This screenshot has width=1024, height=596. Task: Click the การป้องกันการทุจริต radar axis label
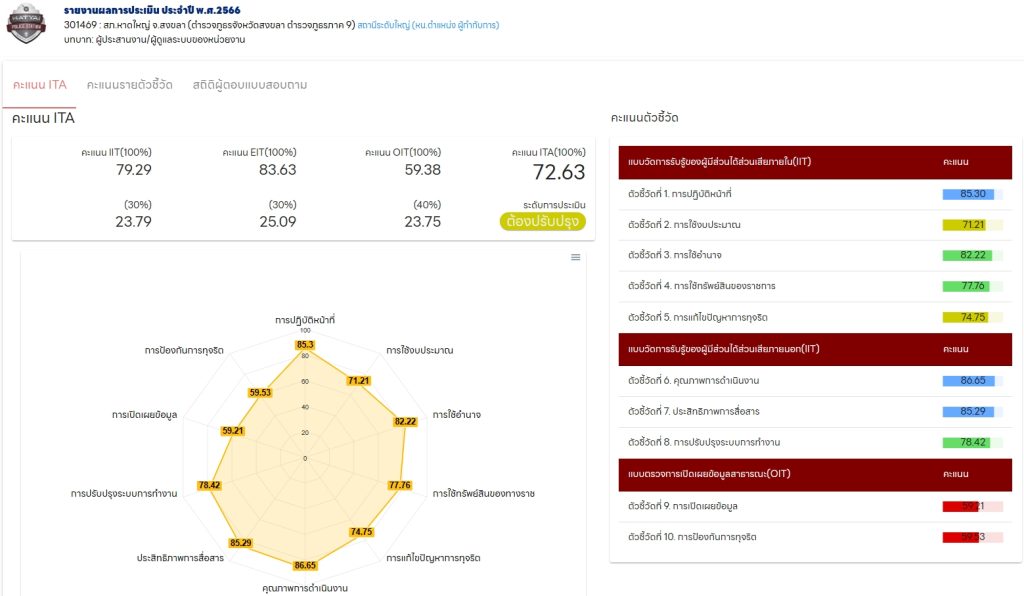point(184,350)
